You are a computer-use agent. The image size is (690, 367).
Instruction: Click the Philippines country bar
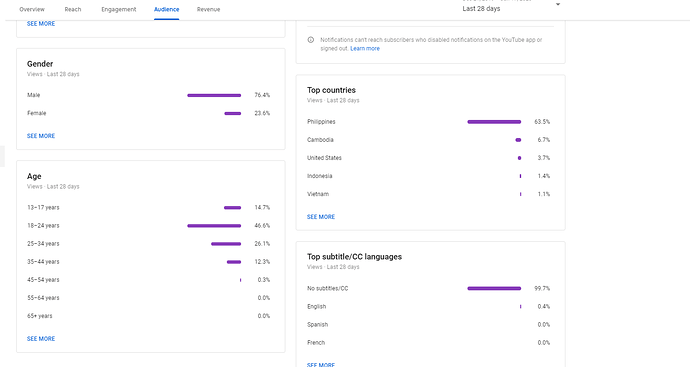pyautogui.click(x=494, y=122)
